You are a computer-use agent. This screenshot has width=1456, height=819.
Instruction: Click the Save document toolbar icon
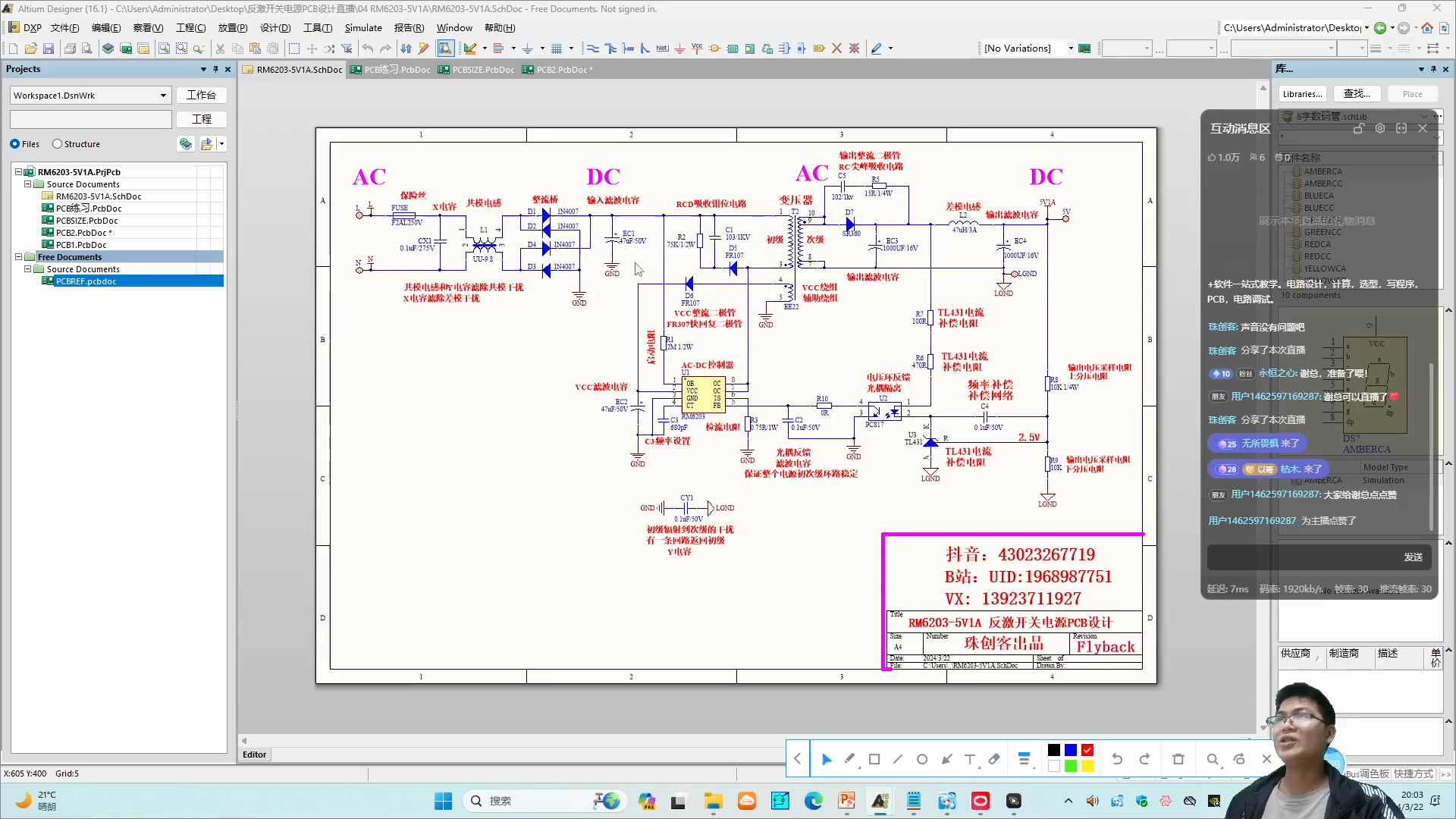click(49, 49)
